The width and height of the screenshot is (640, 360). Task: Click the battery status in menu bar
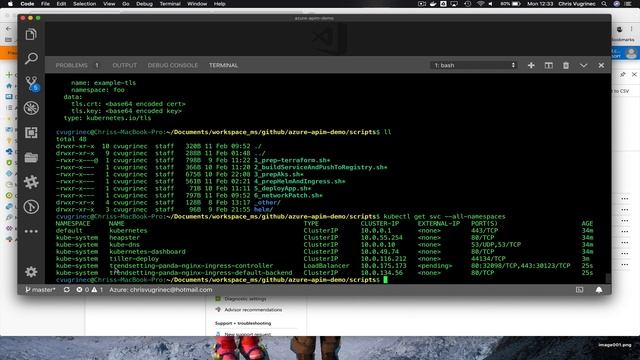coord(511,4)
